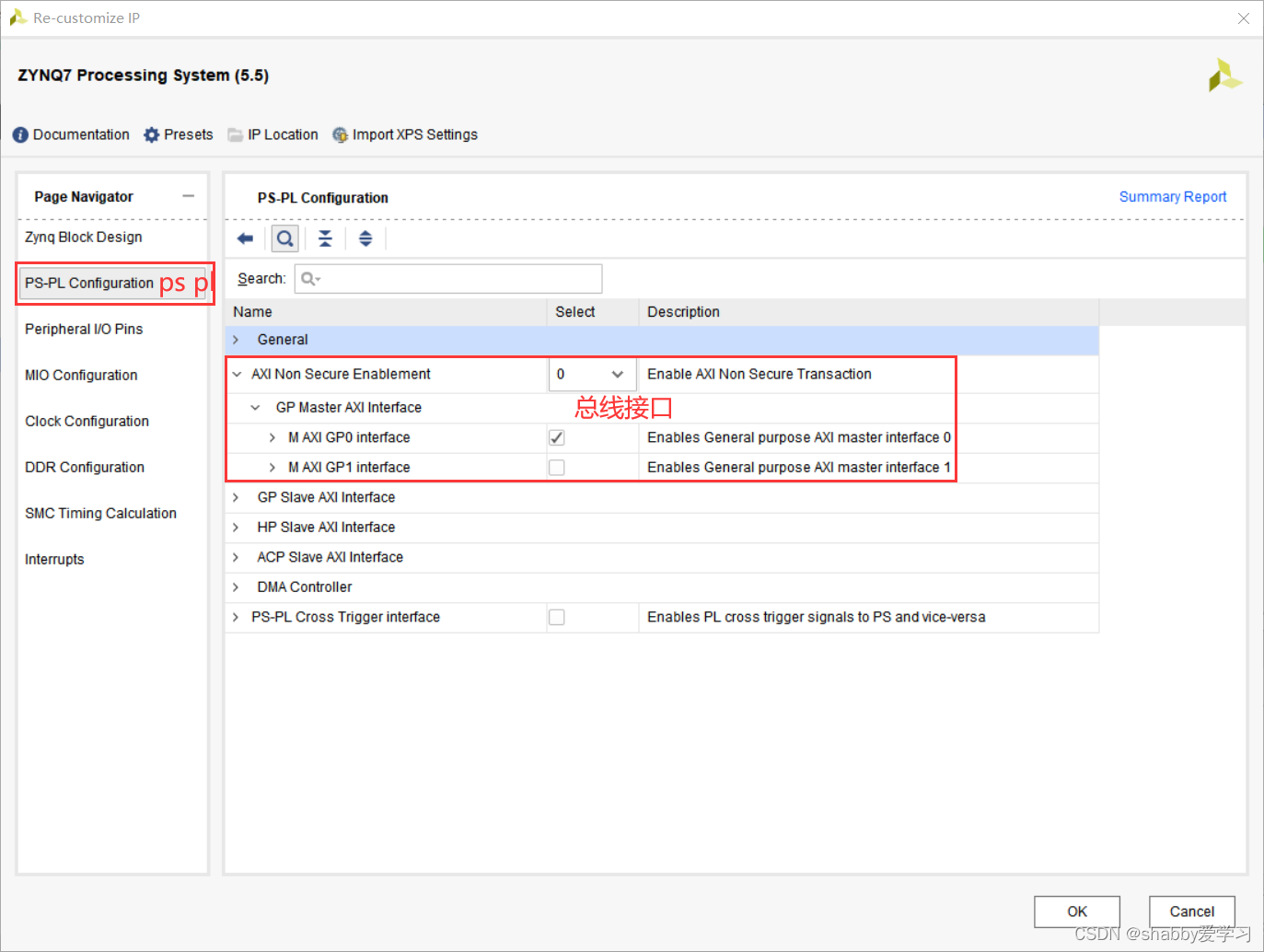Click the Cancel button
The width and height of the screenshot is (1264, 952).
(1192, 911)
